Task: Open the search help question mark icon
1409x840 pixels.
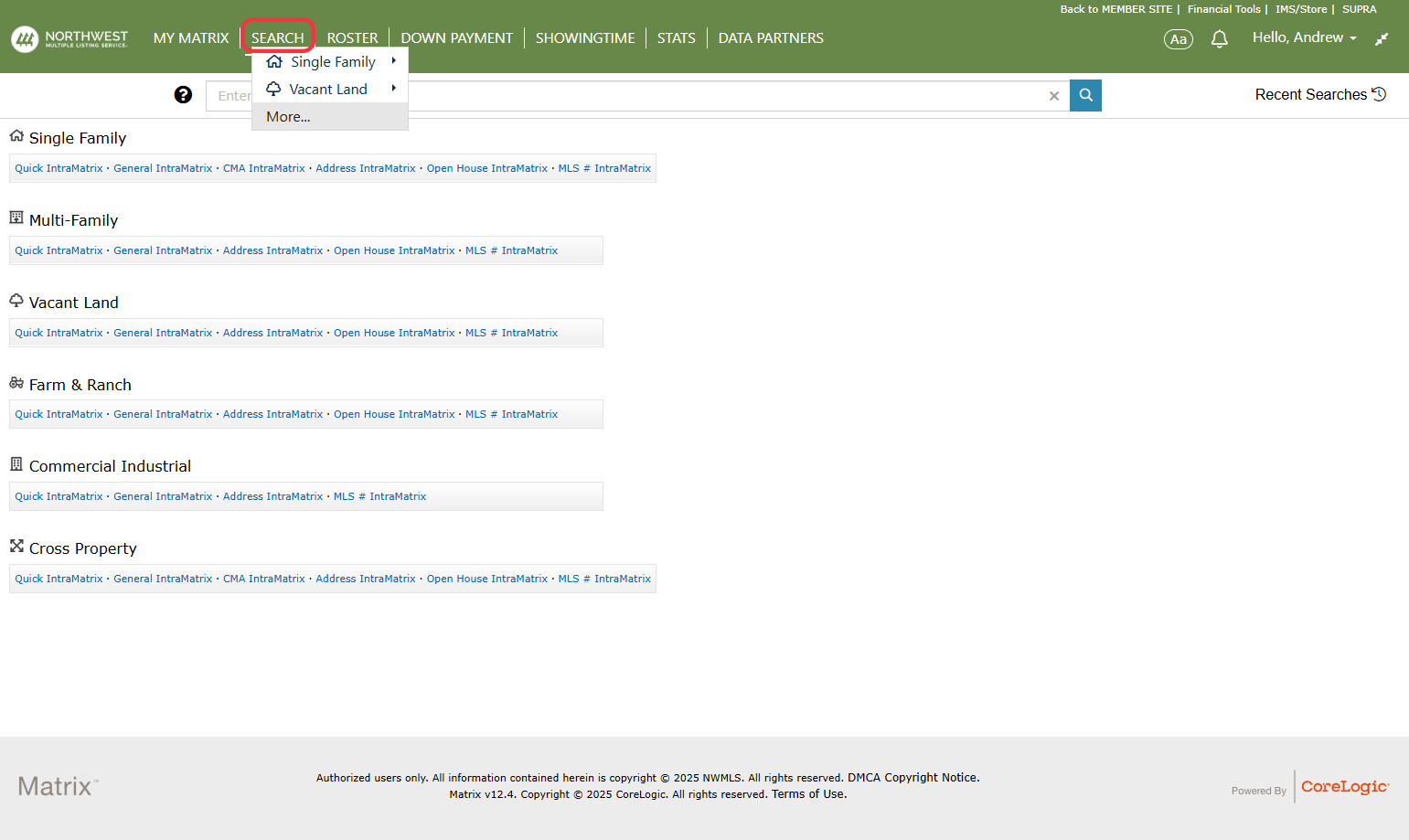Action: coord(183,95)
